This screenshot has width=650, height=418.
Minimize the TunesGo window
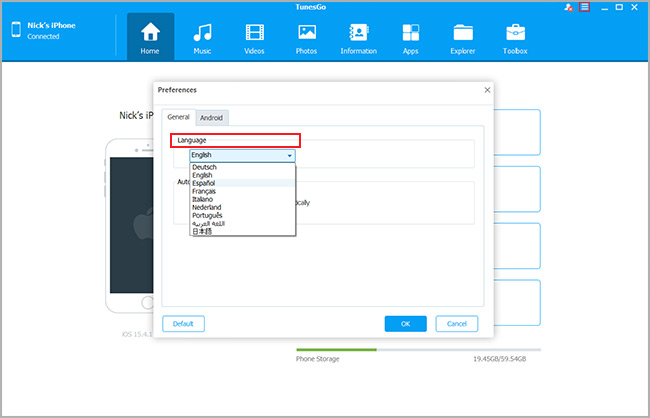click(x=605, y=7)
